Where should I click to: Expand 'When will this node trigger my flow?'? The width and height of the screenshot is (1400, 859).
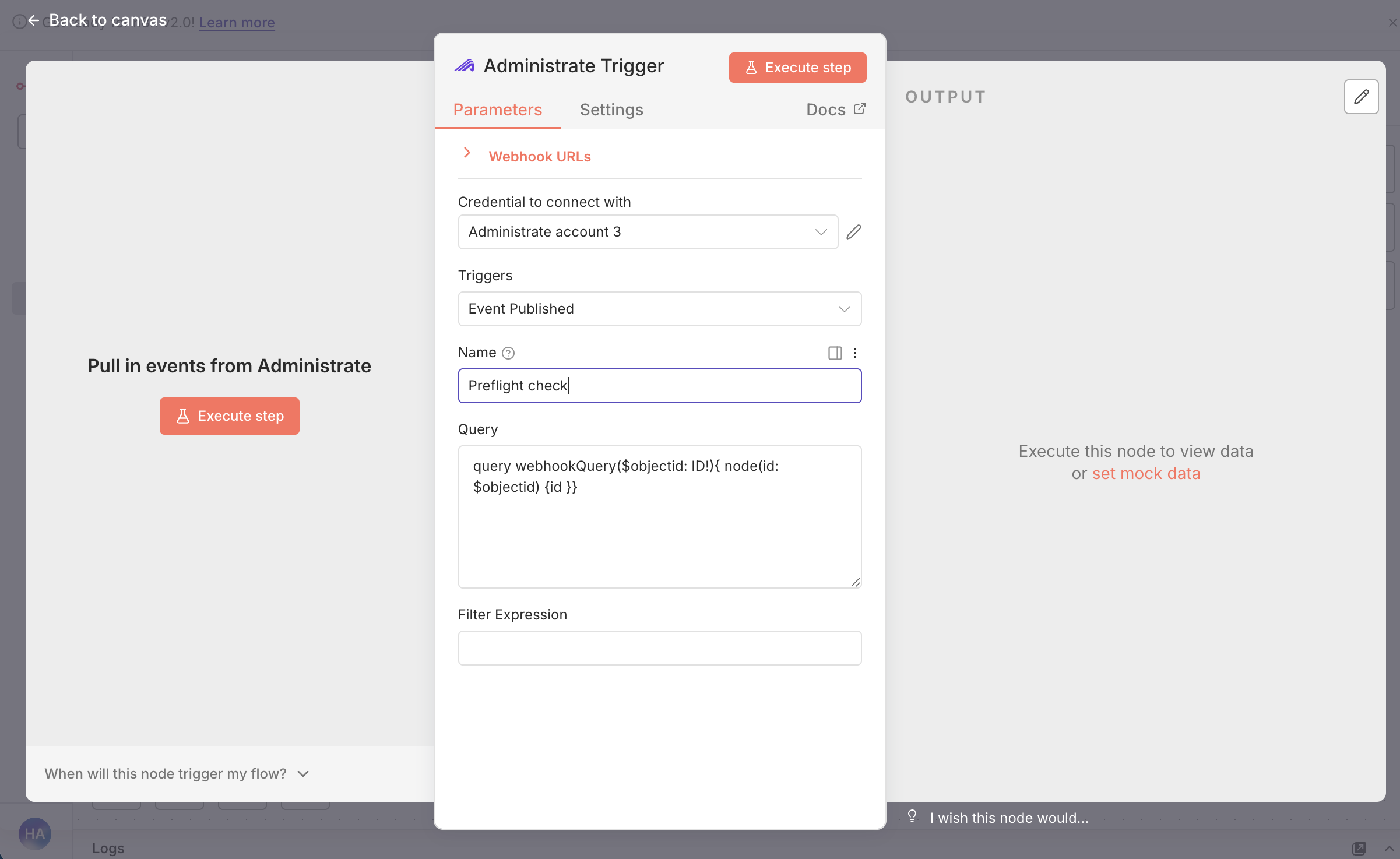pyautogui.click(x=177, y=774)
